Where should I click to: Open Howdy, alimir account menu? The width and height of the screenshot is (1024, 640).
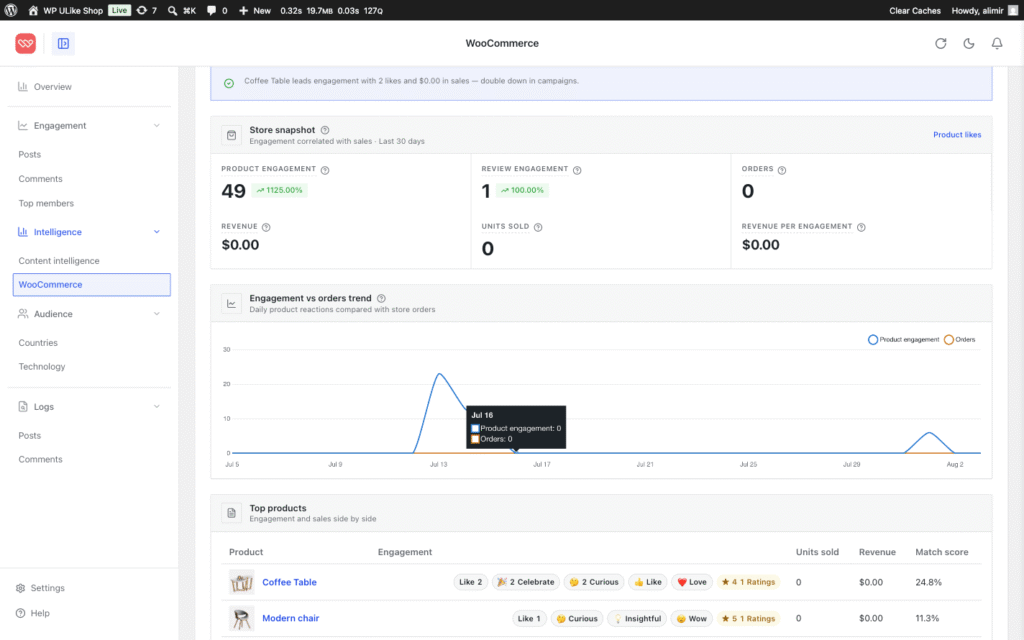click(984, 10)
